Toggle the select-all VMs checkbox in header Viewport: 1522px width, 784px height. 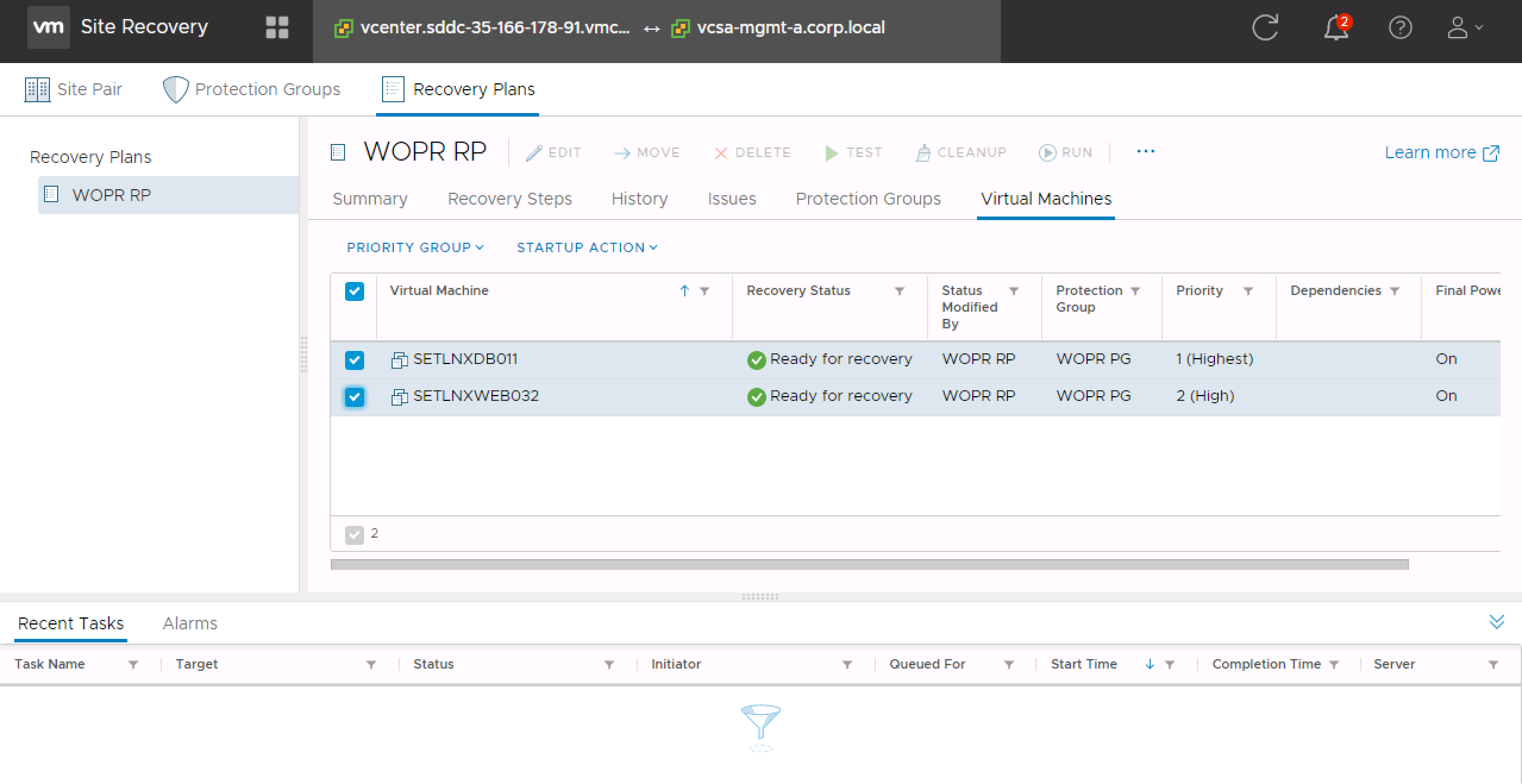click(355, 291)
